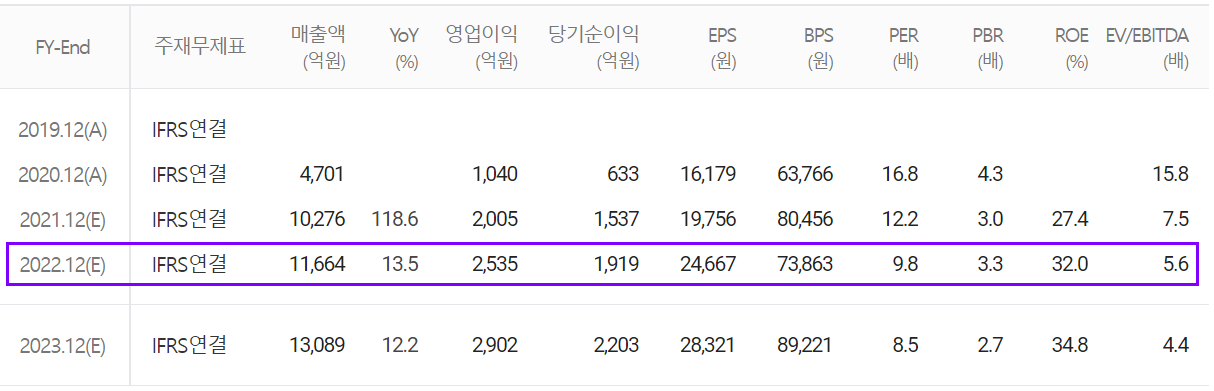Click the 7.5 EV/EBITDA value
The width and height of the screenshot is (1214, 391).
(x=1177, y=219)
